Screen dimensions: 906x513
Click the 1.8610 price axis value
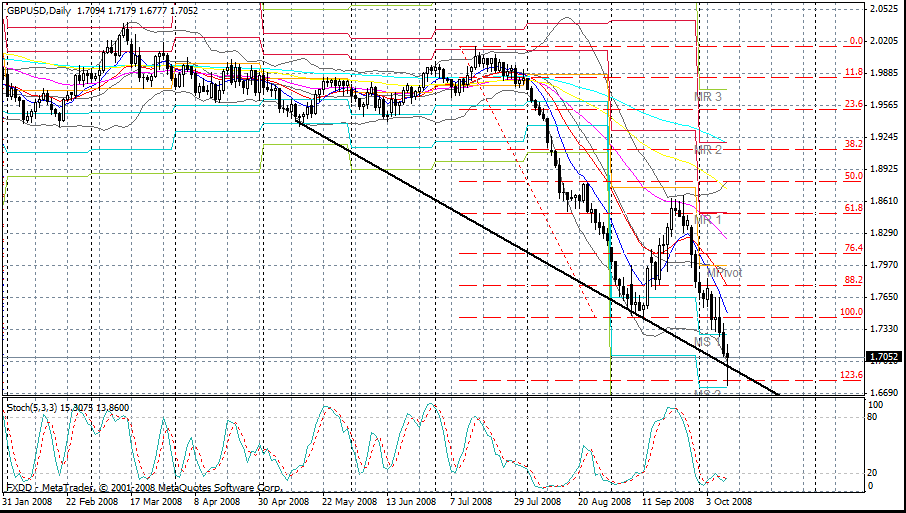[x=883, y=201]
